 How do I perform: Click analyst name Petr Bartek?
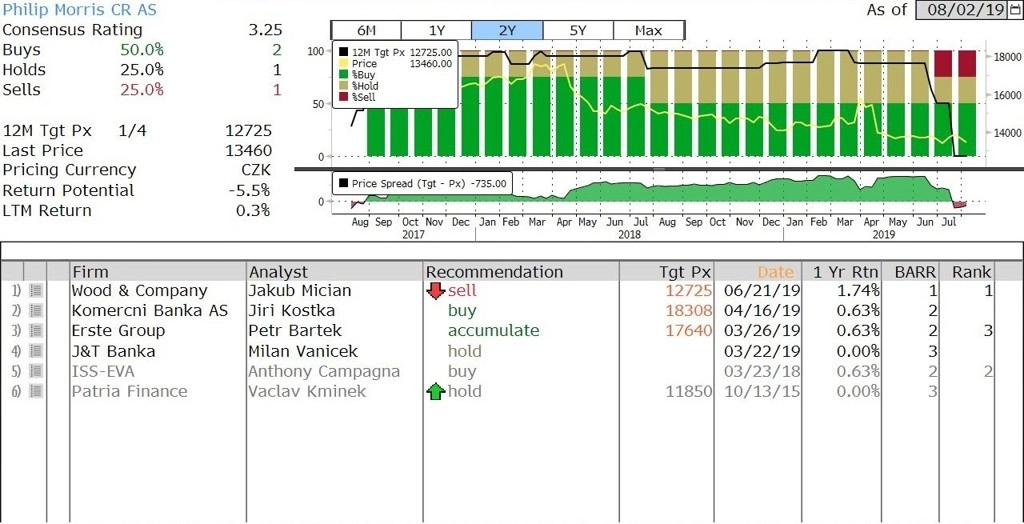(295, 331)
